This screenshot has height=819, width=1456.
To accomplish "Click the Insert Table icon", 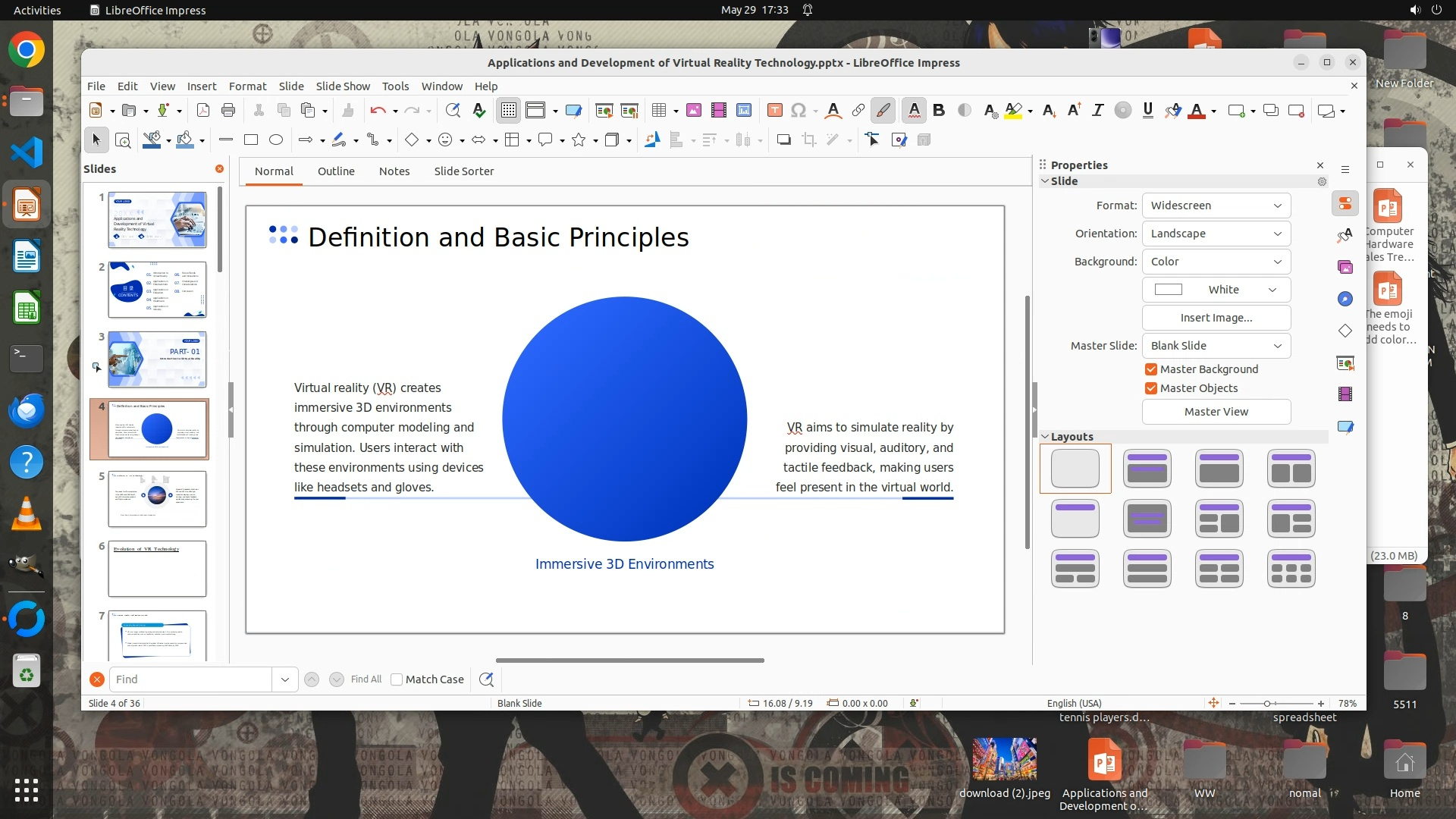I will click(x=658, y=111).
